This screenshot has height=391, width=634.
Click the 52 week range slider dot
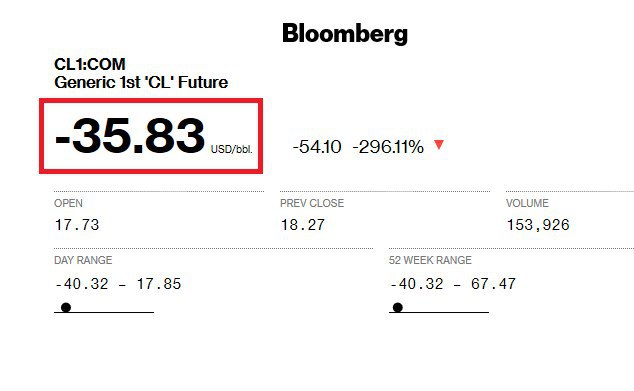398,308
